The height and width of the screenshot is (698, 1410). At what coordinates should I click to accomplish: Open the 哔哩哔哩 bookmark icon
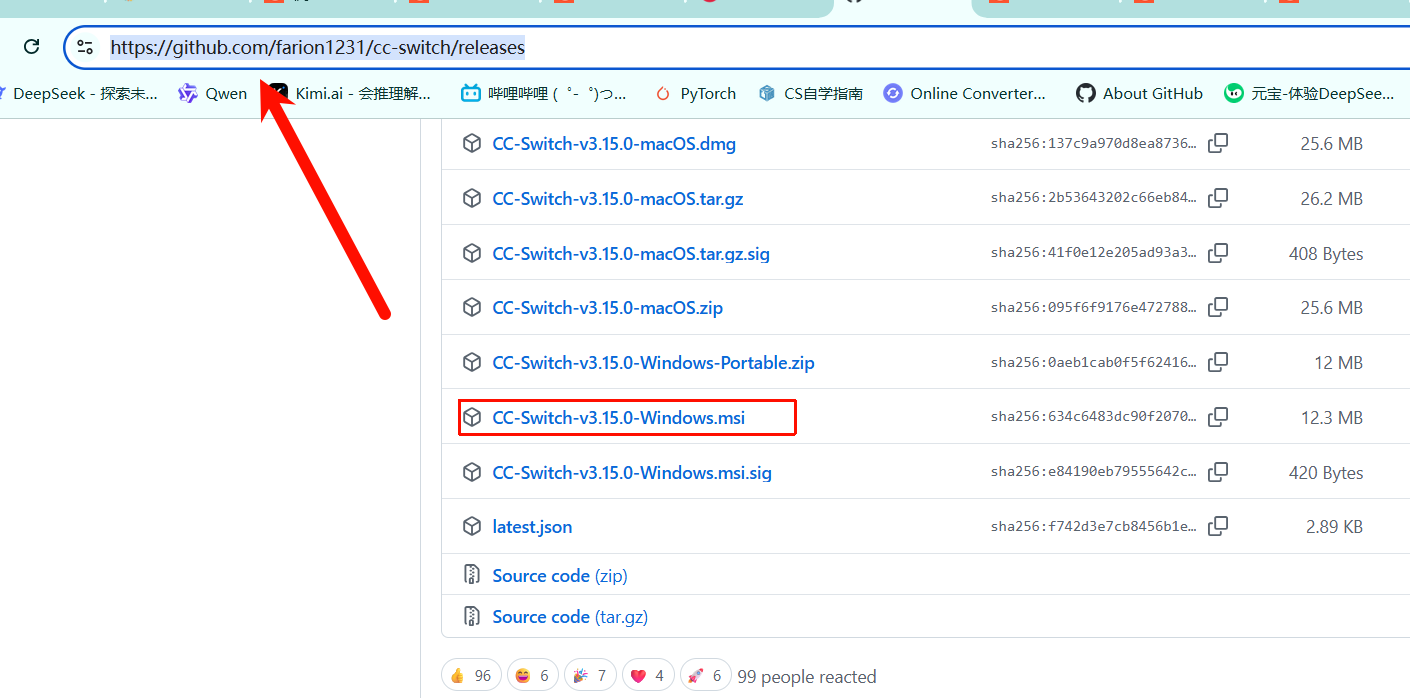click(471, 93)
